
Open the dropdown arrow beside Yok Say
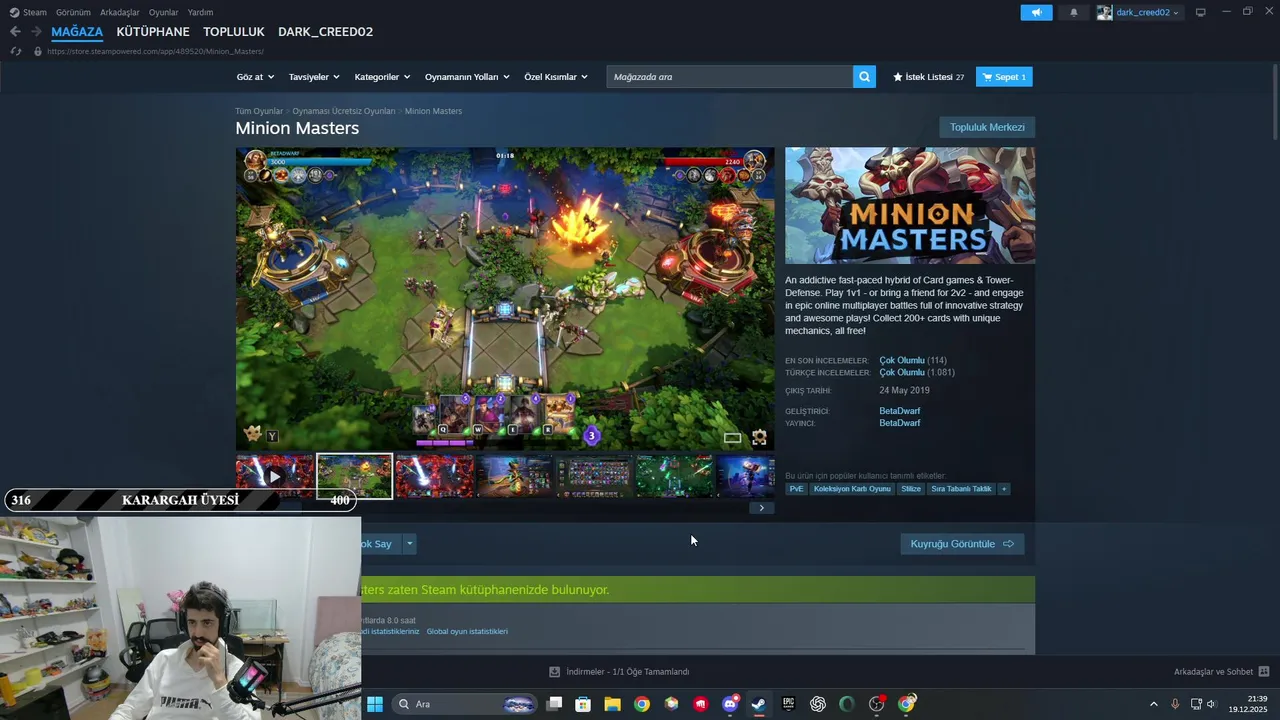click(409, 544)
